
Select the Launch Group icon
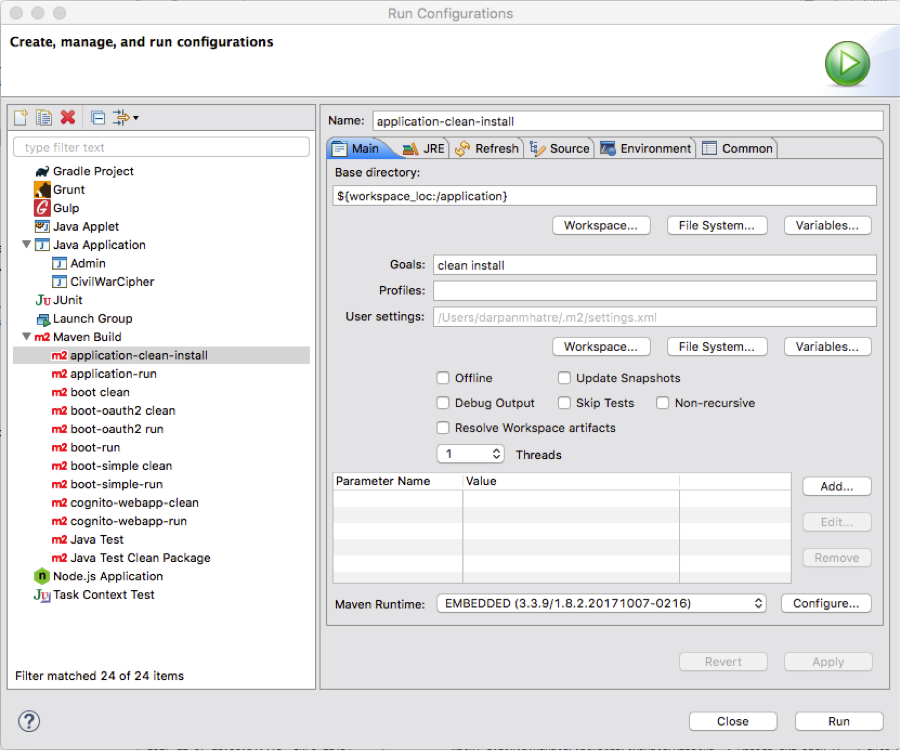pyautogui.click(x=43, y=319)
